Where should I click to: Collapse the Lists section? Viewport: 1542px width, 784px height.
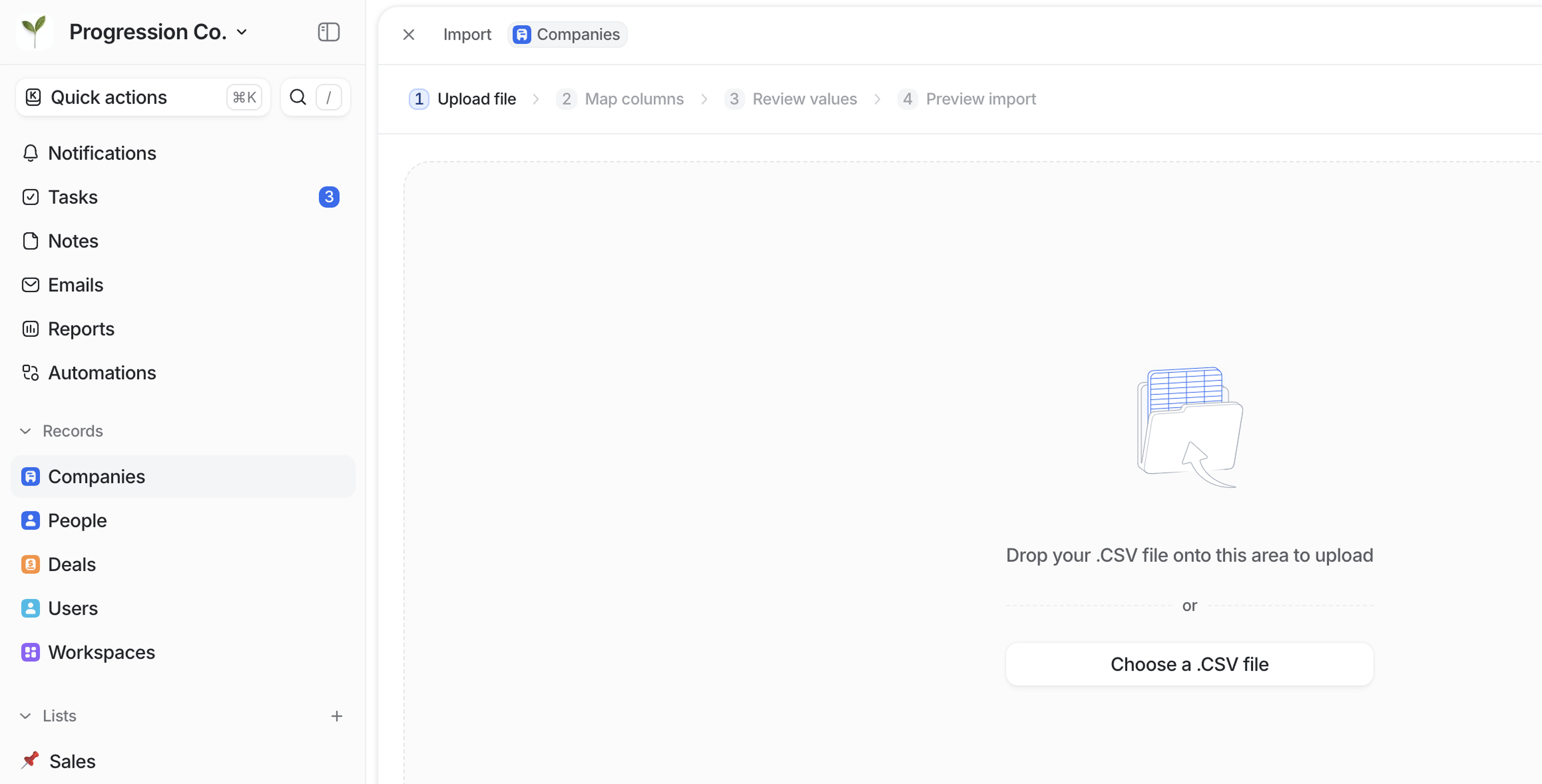click(25, 716)
